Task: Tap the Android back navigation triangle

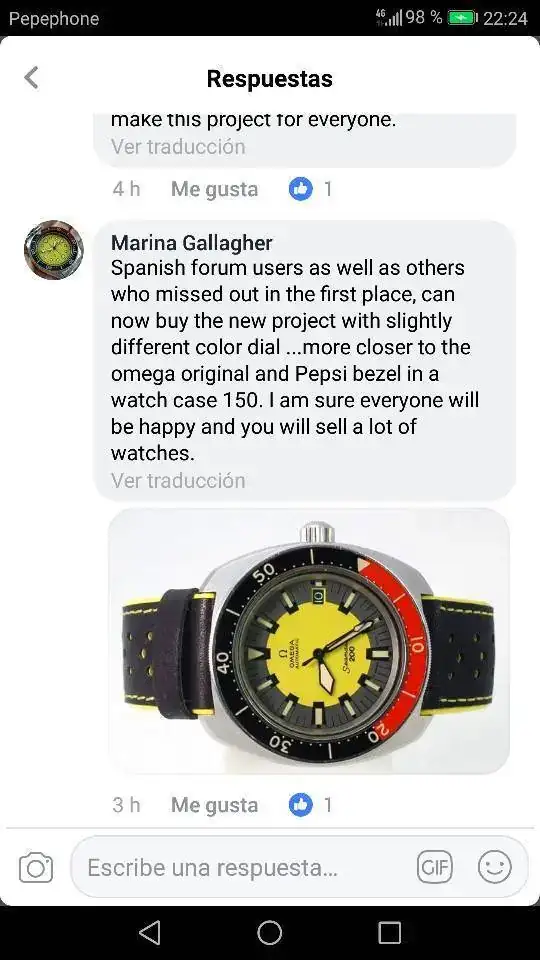Action: [x=149, y=933]
